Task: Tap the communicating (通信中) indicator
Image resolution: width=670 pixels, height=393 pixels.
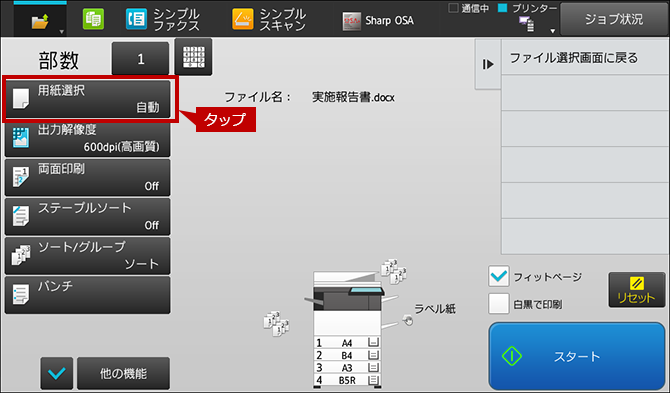Action: (469, 8)
